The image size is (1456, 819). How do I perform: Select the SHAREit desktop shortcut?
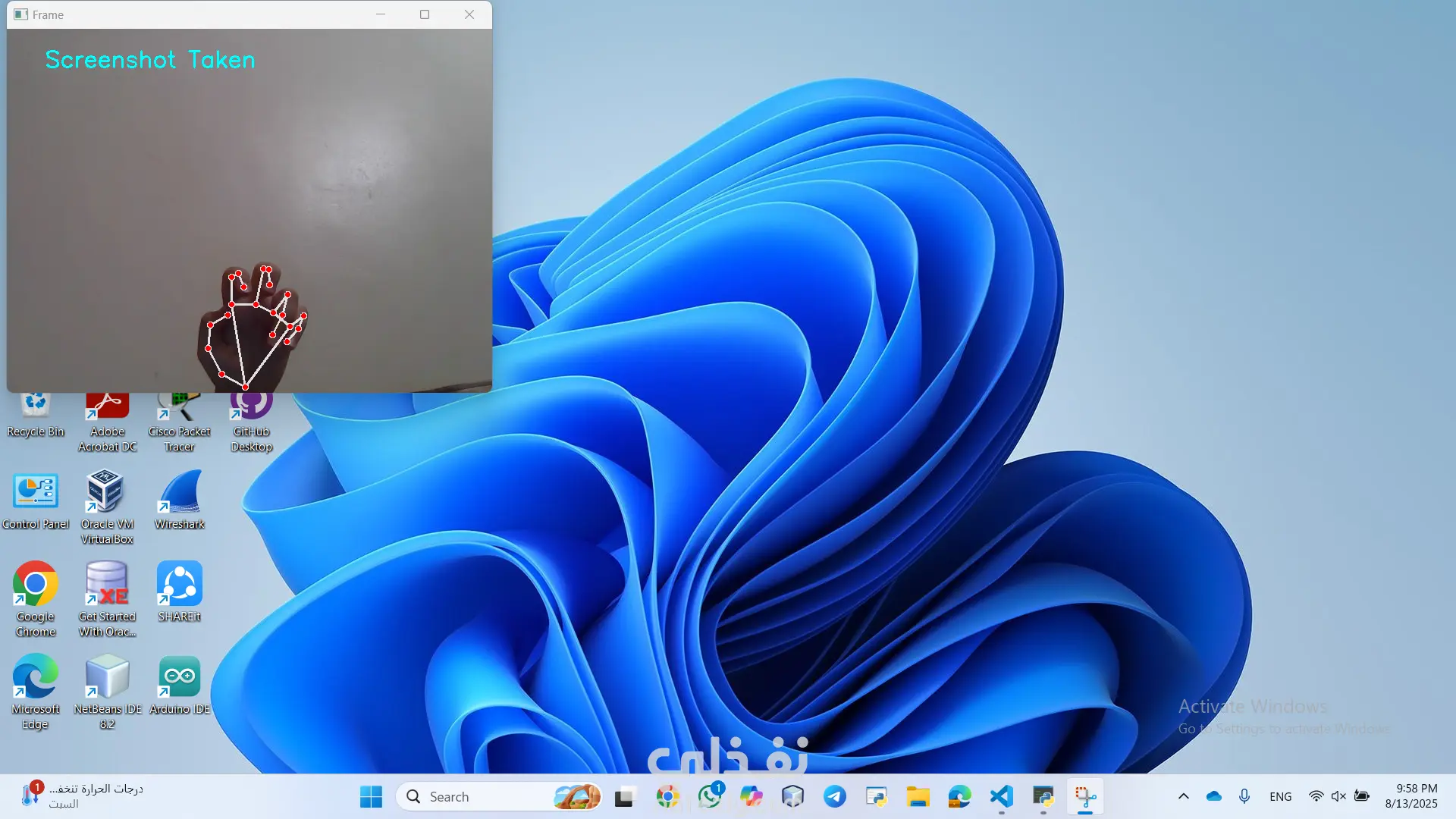tap(179, 591)
